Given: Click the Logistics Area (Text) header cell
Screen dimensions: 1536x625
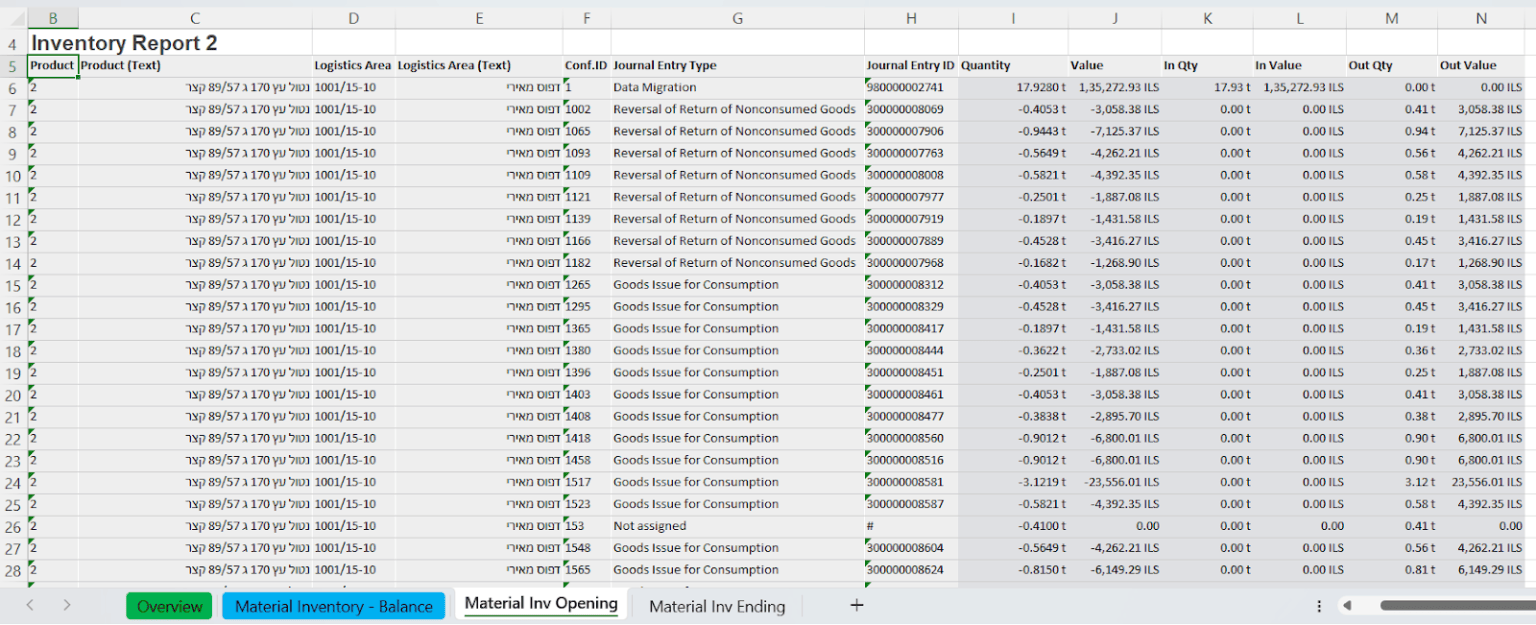Looking at the screenshot, I should coord(479,66).
